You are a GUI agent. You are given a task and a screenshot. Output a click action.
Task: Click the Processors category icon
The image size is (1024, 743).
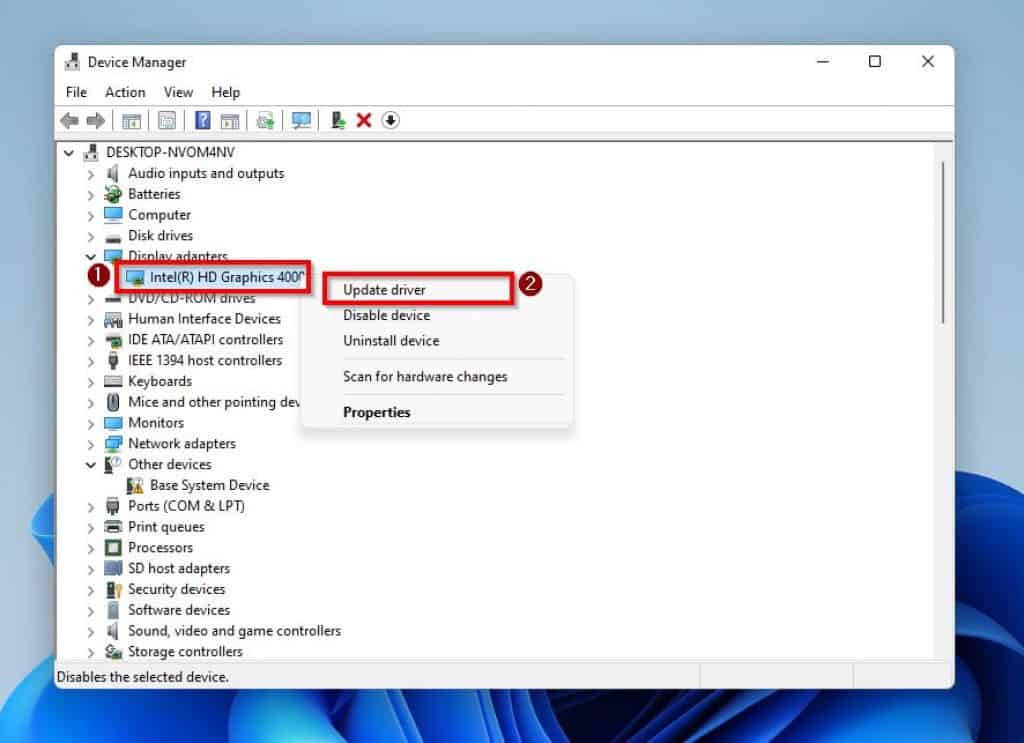point(113,548)
